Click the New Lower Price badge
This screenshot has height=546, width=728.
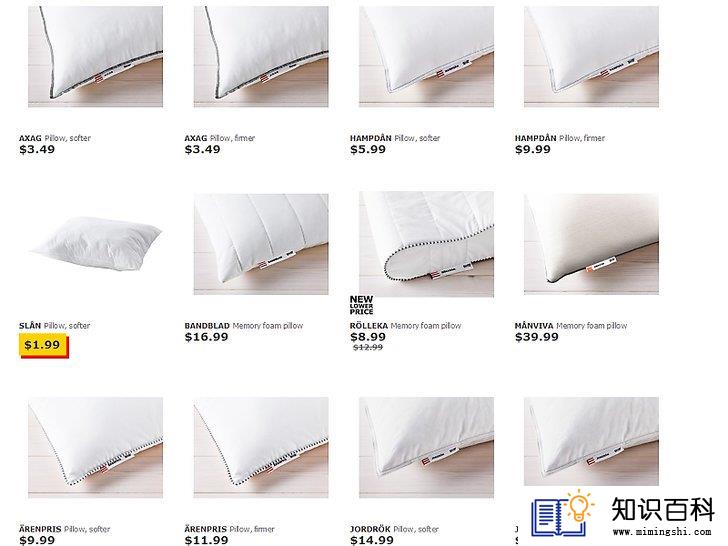point(361,305)
